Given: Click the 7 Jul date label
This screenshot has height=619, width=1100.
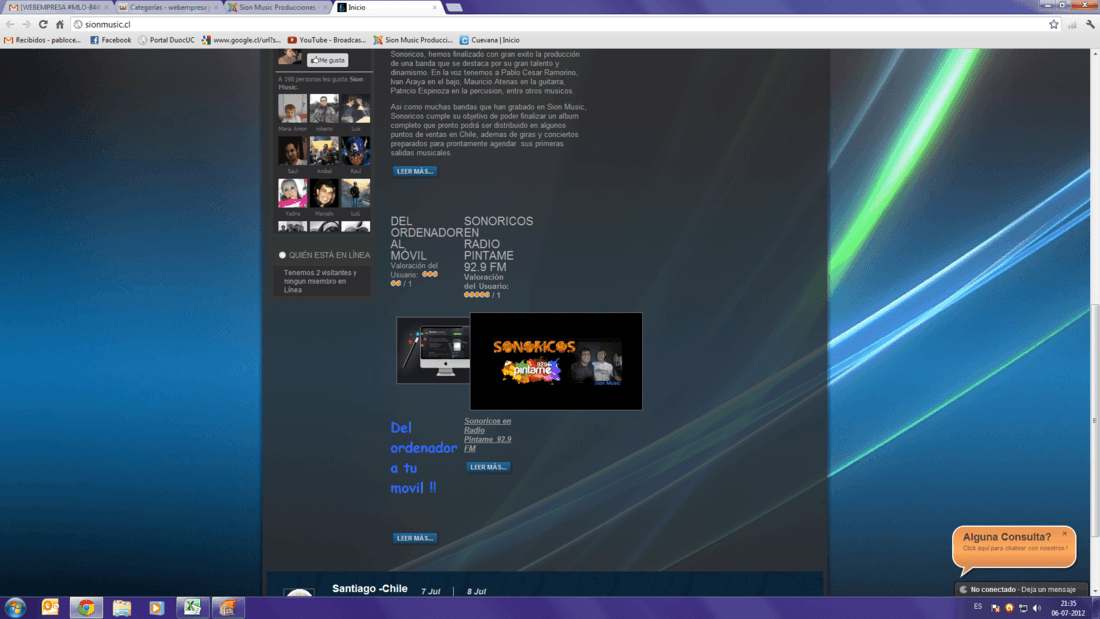Looking at the screenshot, I should [431, 592].
